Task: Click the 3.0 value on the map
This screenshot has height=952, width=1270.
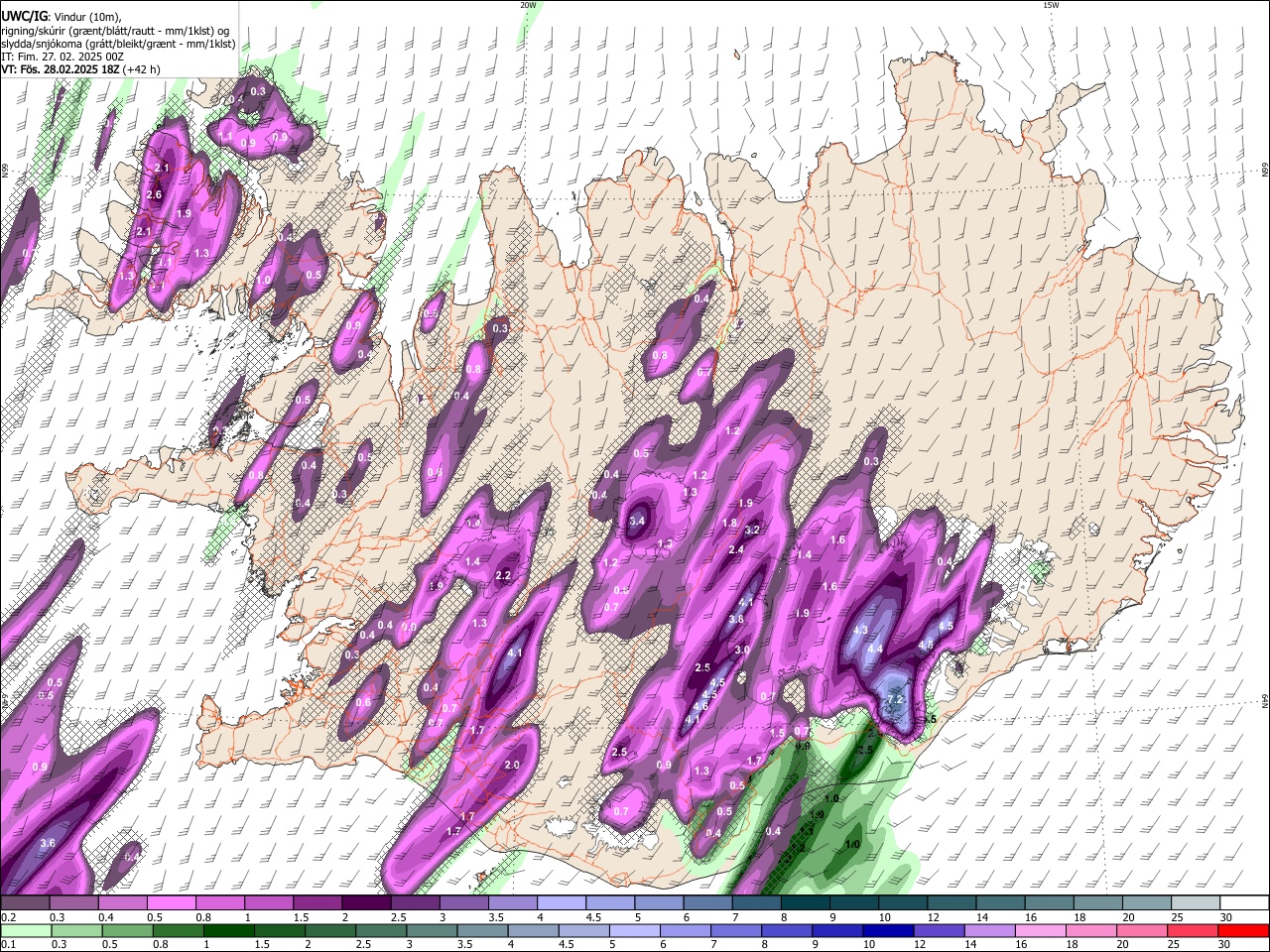Action: (741, 650)
